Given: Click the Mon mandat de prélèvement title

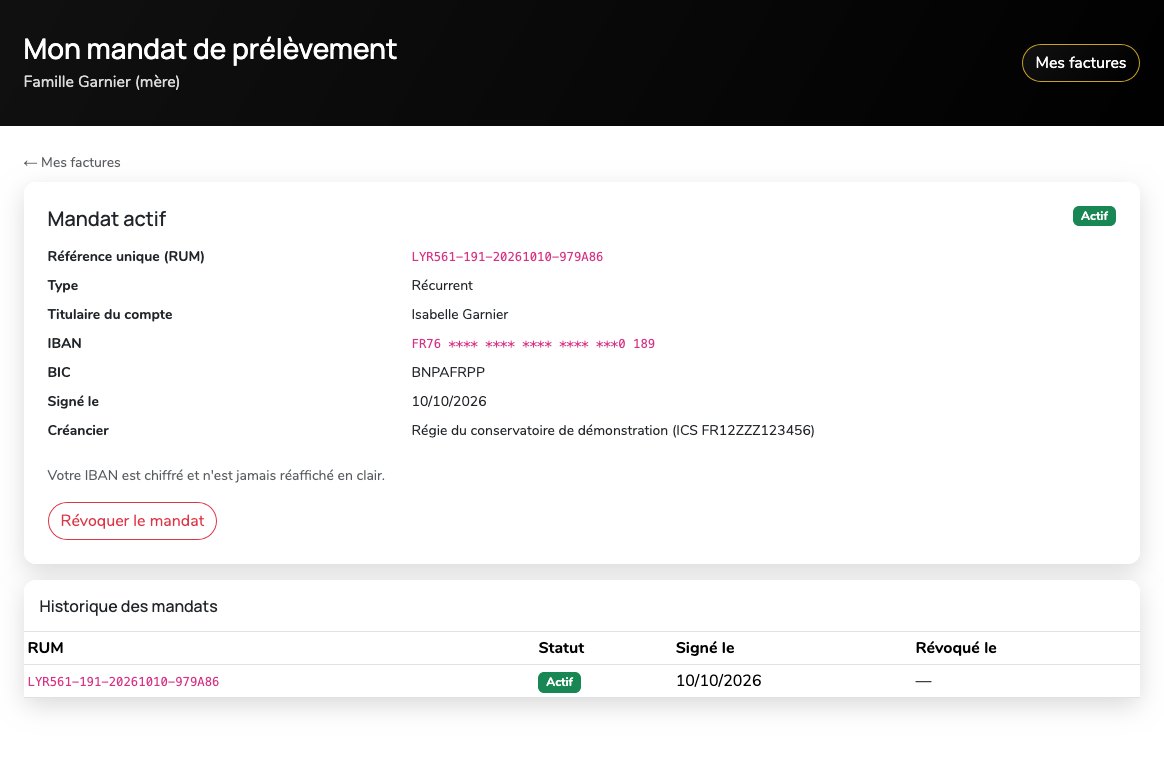Looking at the screenshot, I should coord(210,50).
